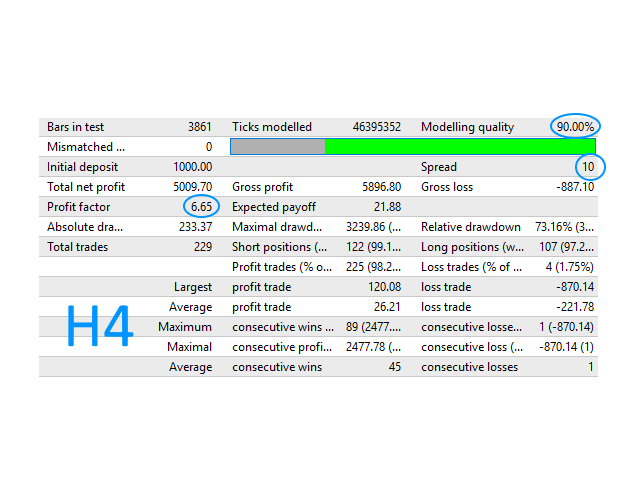Click the Average consecutive wins value 45
Image resolution: width=640 pixels, height=480 pixels.
(x=393, y=367)
